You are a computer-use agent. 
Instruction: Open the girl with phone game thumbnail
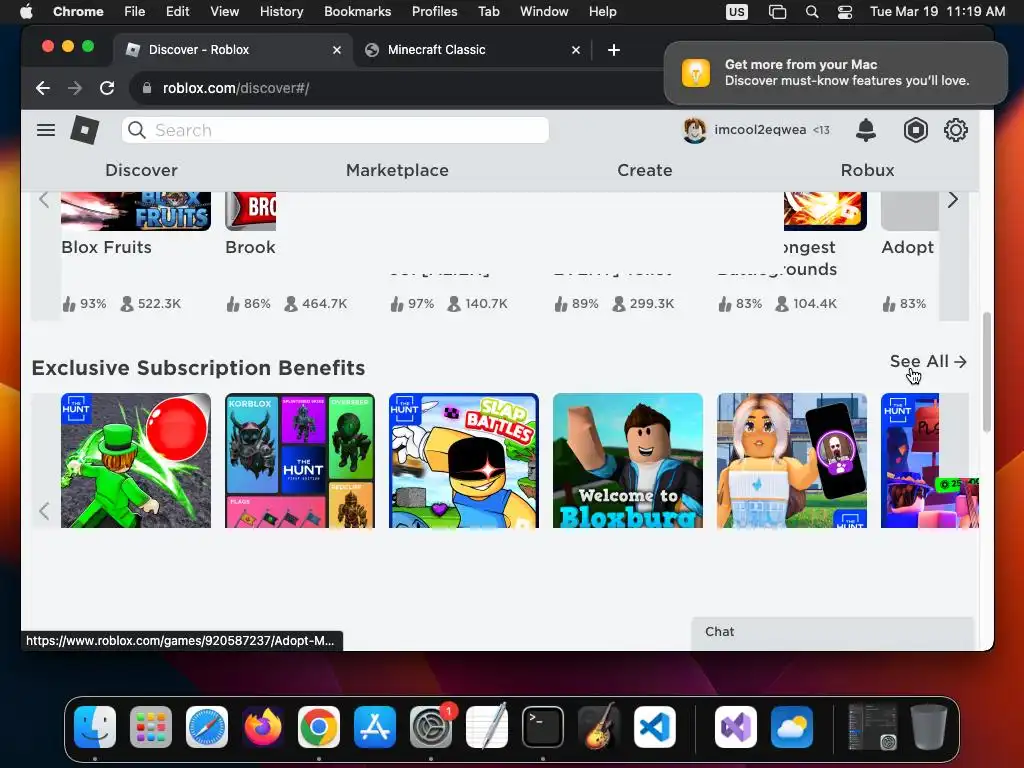pos(792,460)
